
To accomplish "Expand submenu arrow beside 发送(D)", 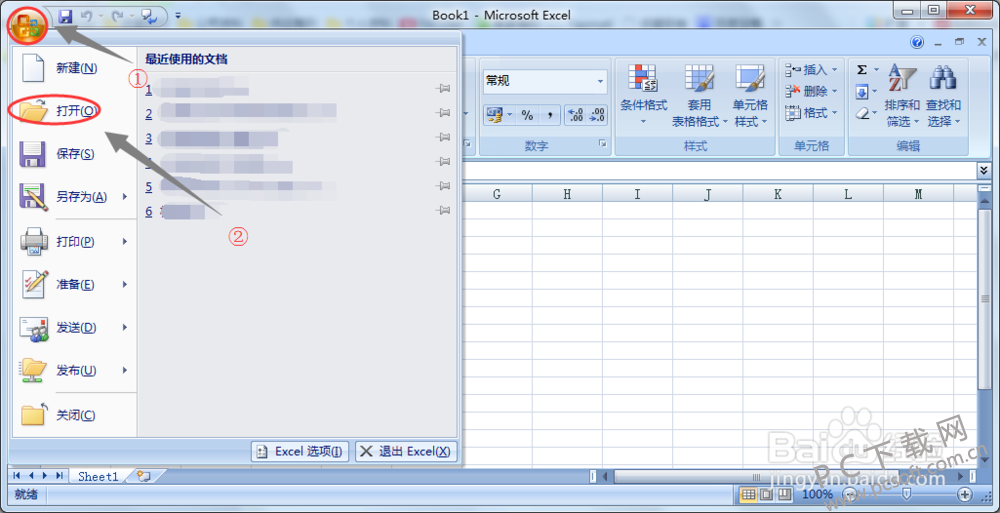I will pyautogui.click(x=125, y=327).
